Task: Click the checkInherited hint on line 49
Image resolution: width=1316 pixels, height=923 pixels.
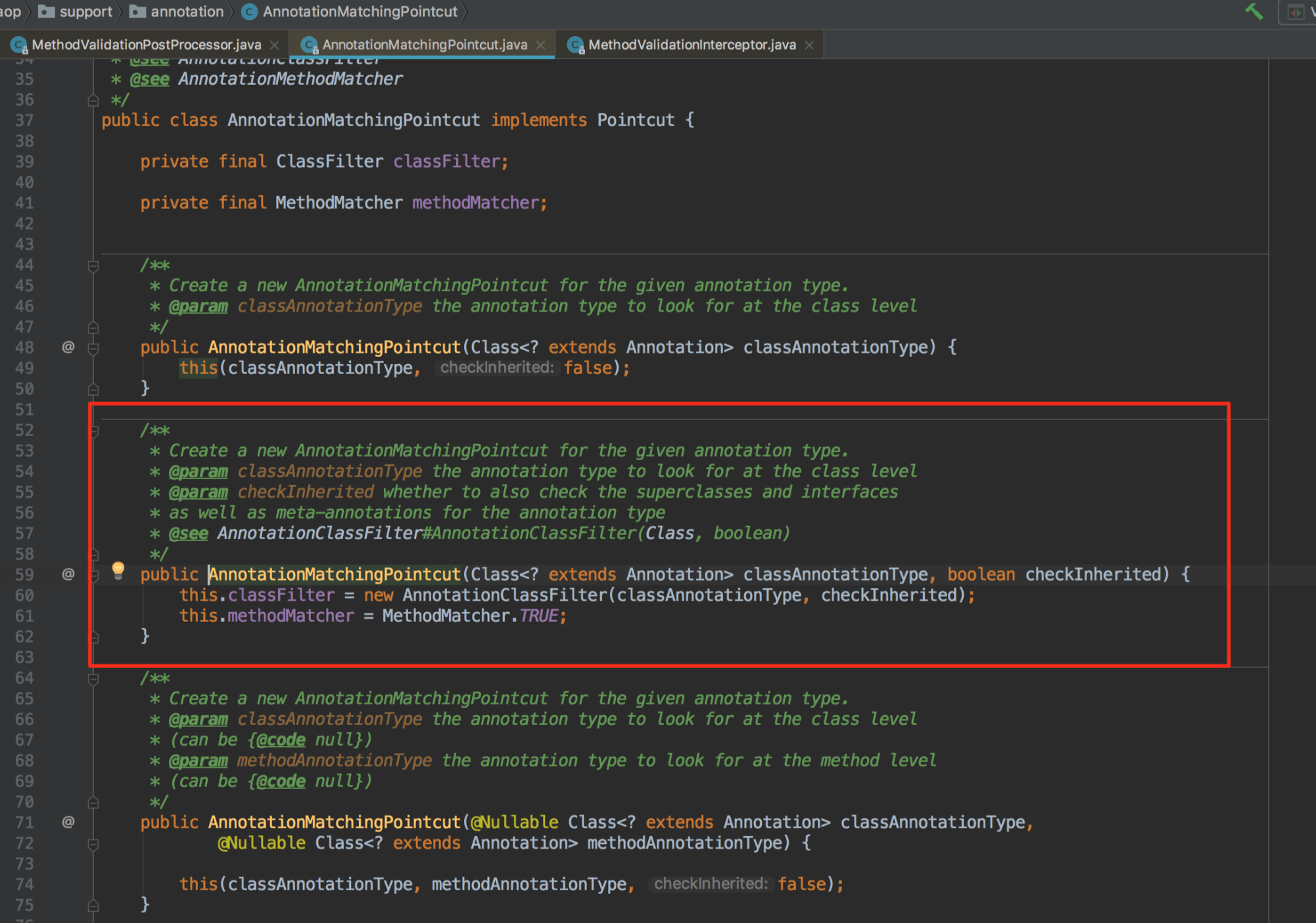Action: coord(497,367)
